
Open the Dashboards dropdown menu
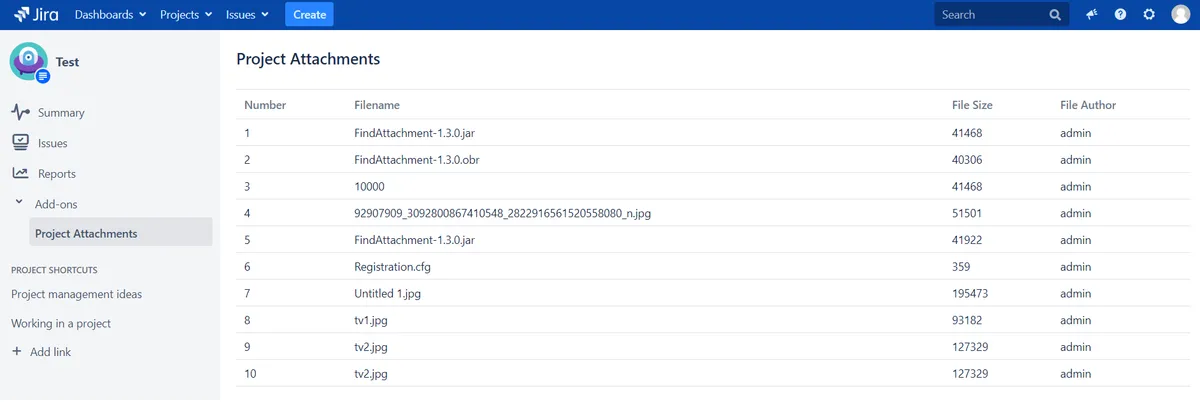pyautogui.click(x=110, y=15)
